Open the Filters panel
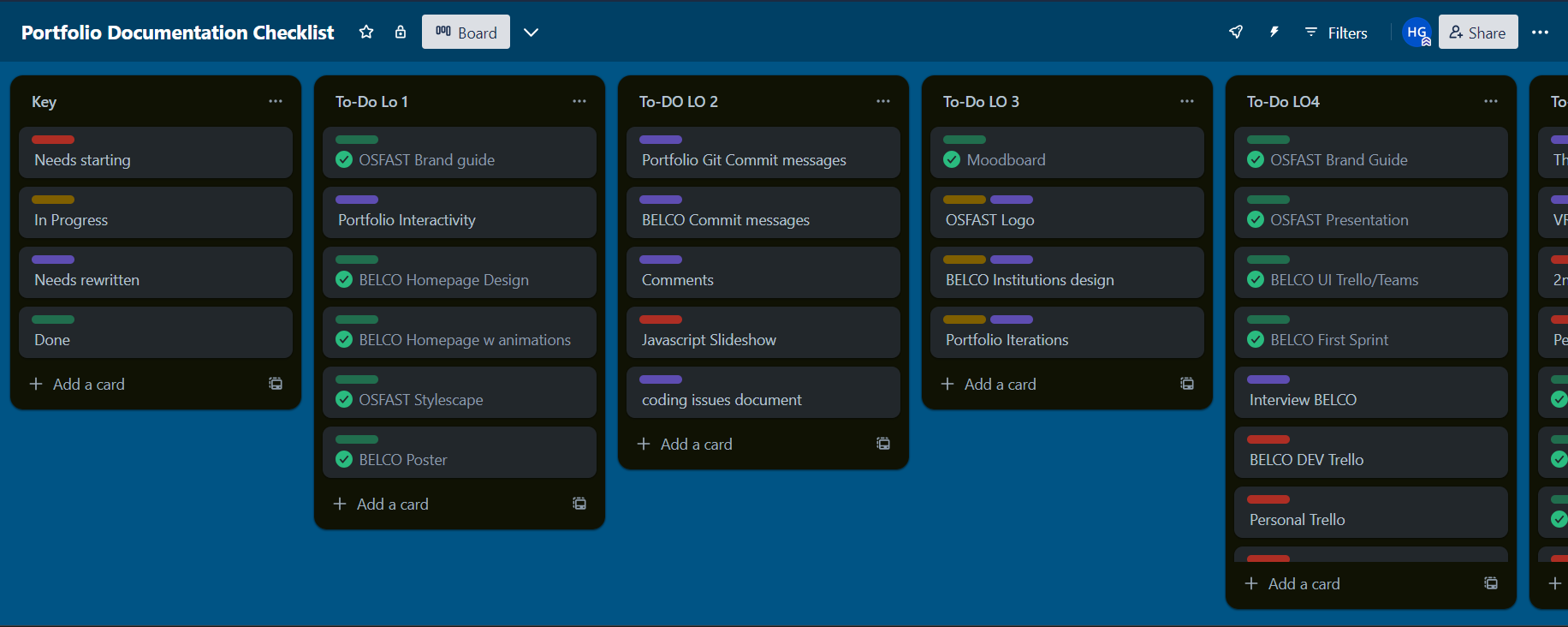Screen dimensions: 1568x627 pyautogui.click(x=1336, y=33)
